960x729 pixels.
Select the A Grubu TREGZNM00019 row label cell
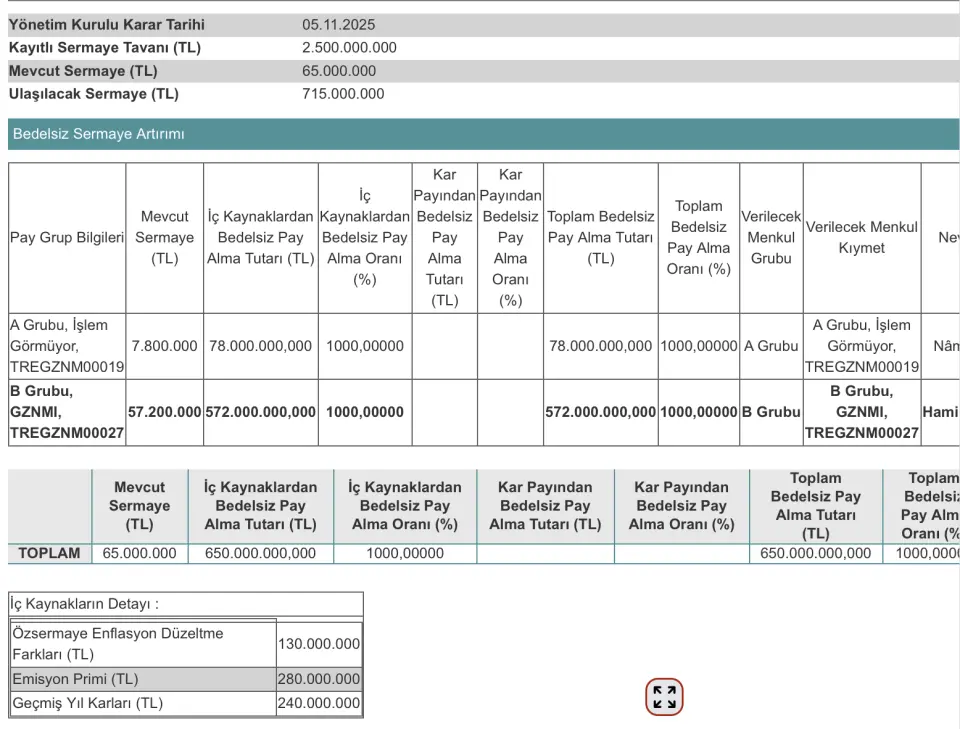click(x=67, y=346)
